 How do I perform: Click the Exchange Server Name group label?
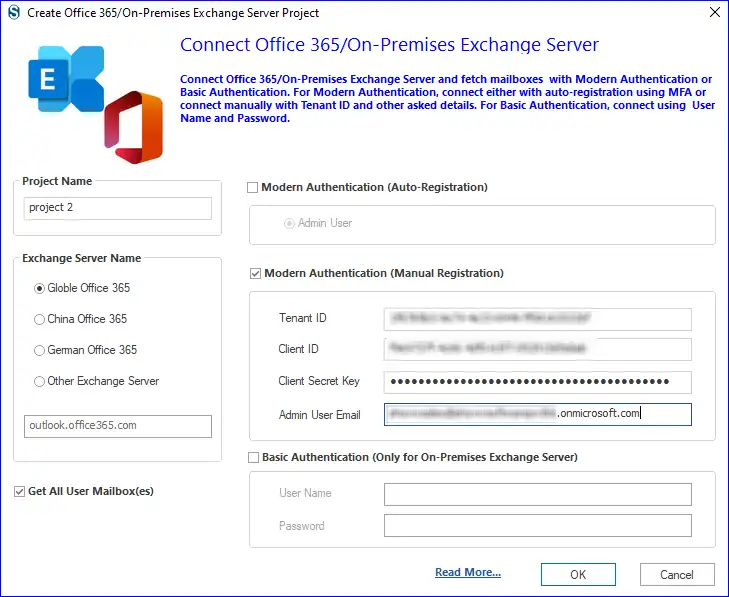coord(81,258)
